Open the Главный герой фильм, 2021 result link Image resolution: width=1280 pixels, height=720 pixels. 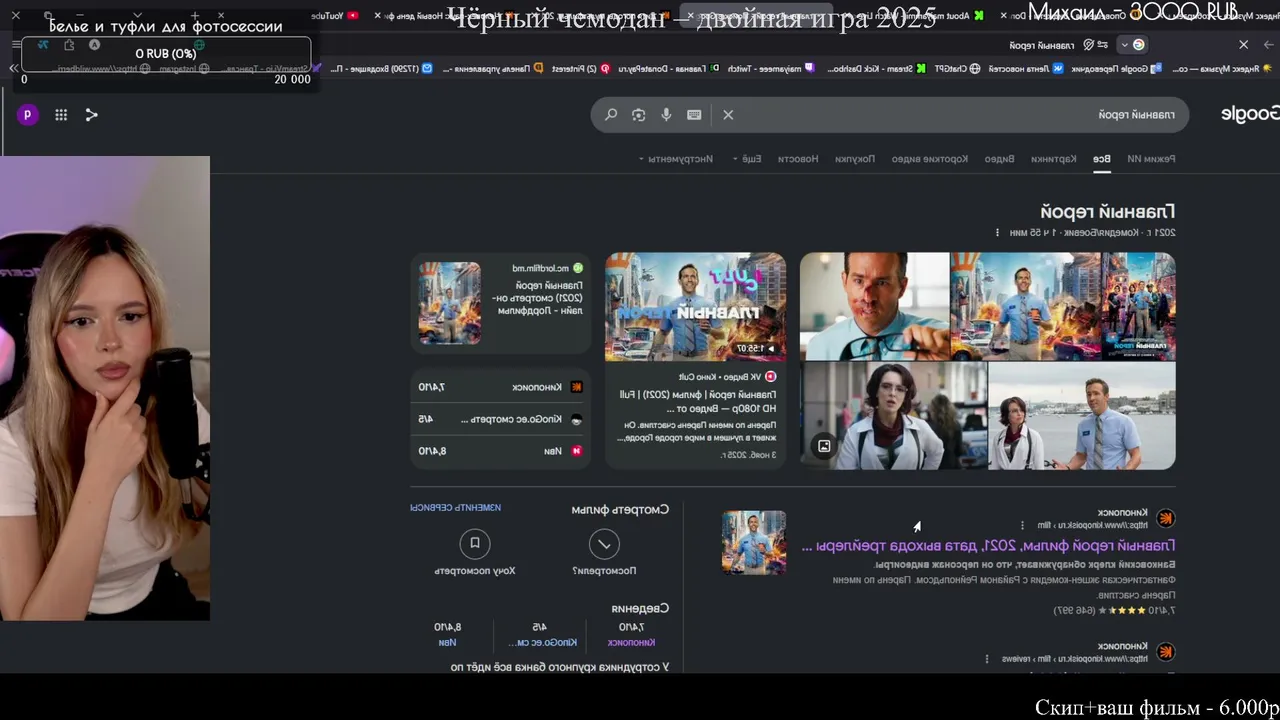(x=988, y=546)
